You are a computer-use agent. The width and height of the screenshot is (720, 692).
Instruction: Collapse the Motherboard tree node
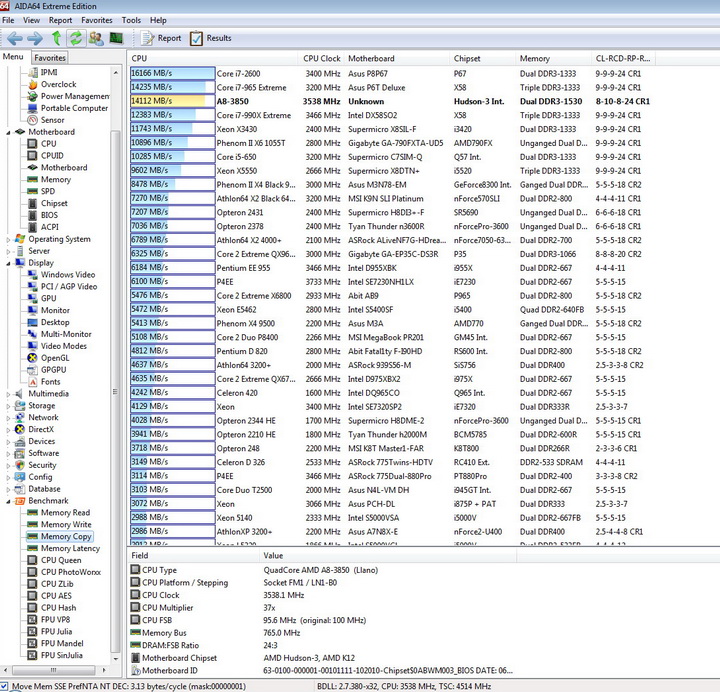tap(9, 132)
